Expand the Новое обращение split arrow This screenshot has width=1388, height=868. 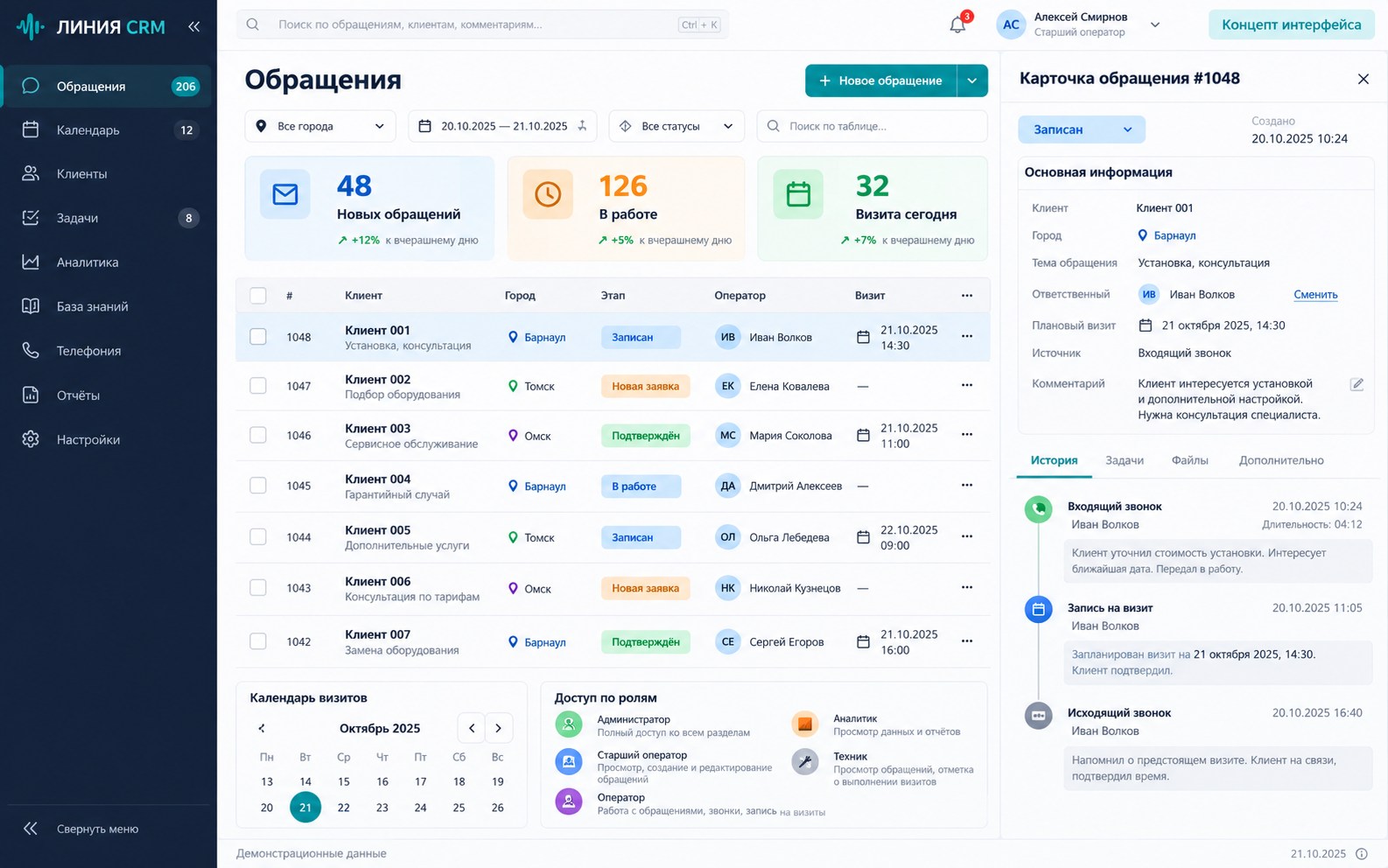pos(972,80)
